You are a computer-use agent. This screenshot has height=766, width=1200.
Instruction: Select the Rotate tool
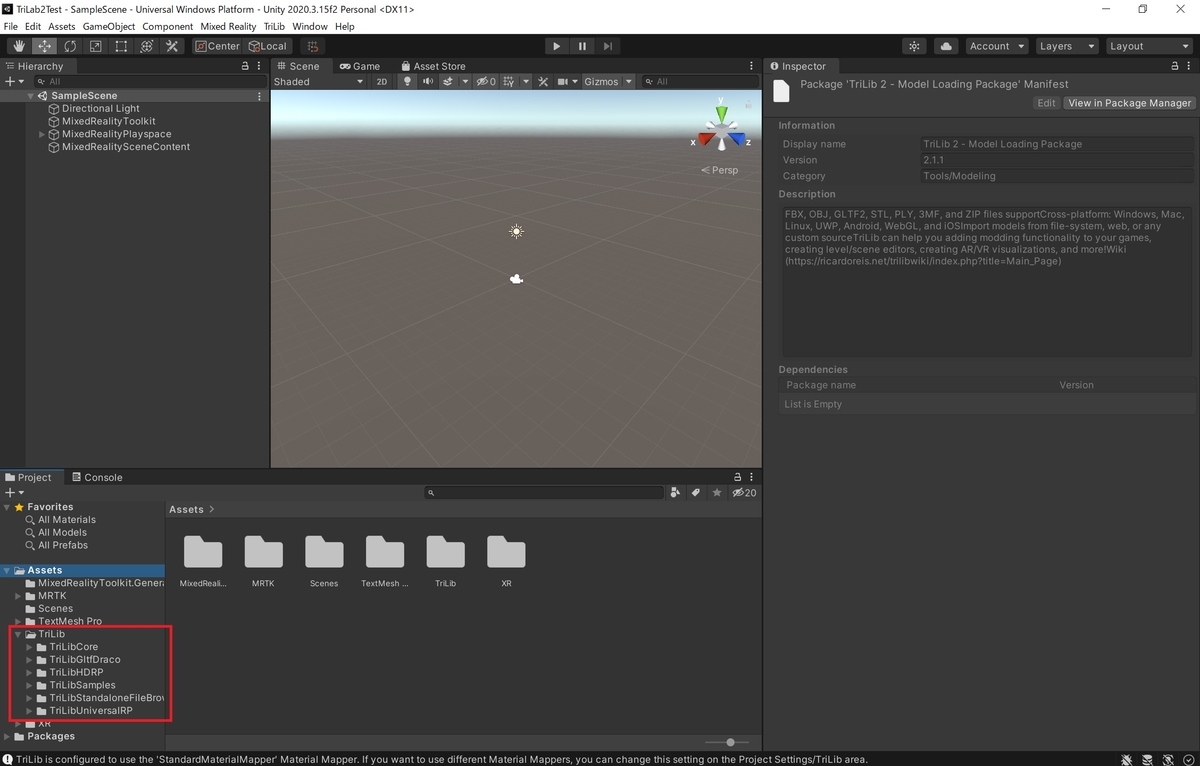[70, 46]
